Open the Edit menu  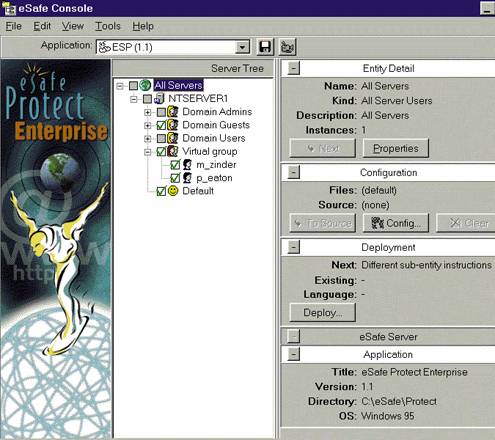coord(42,26)
